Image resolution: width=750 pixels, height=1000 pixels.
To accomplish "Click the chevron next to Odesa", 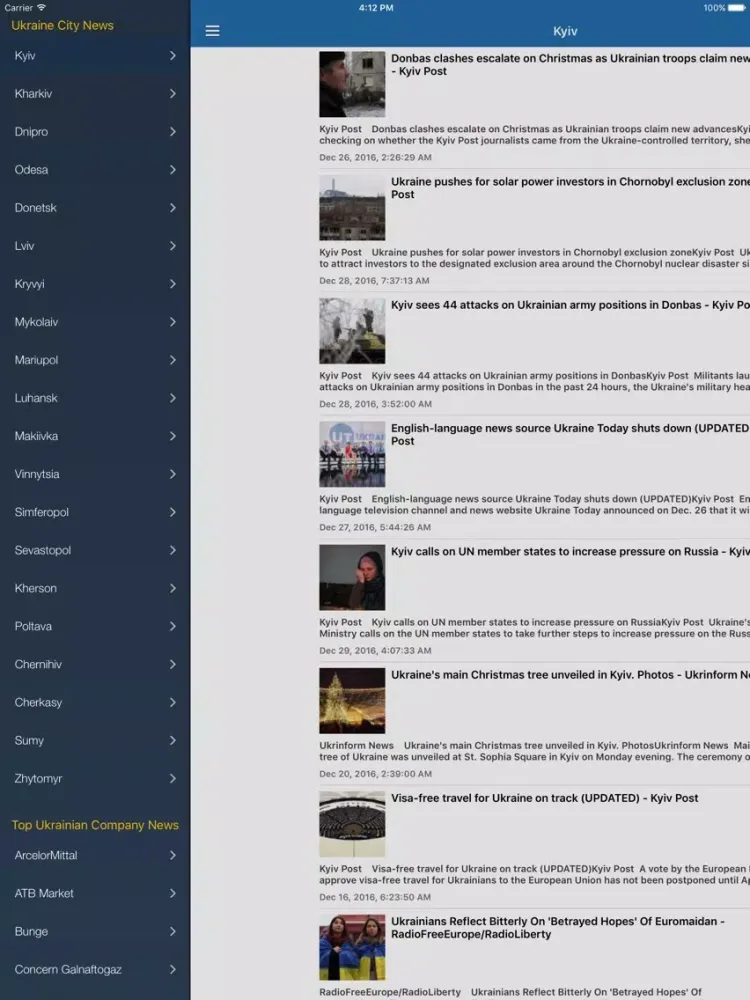I will 173,170.
